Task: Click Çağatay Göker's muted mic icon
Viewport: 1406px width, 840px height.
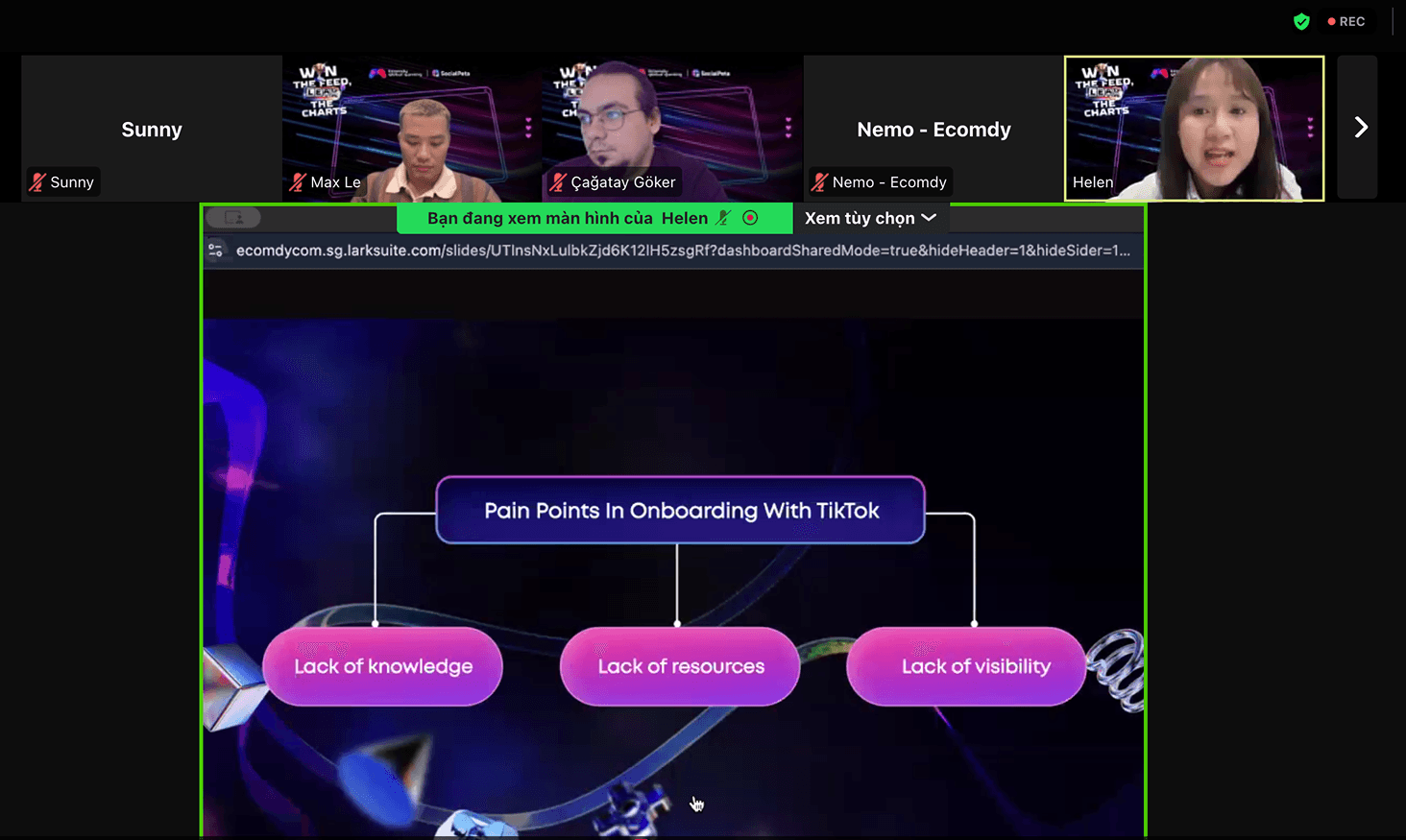Action: click(x=558, y=182)
